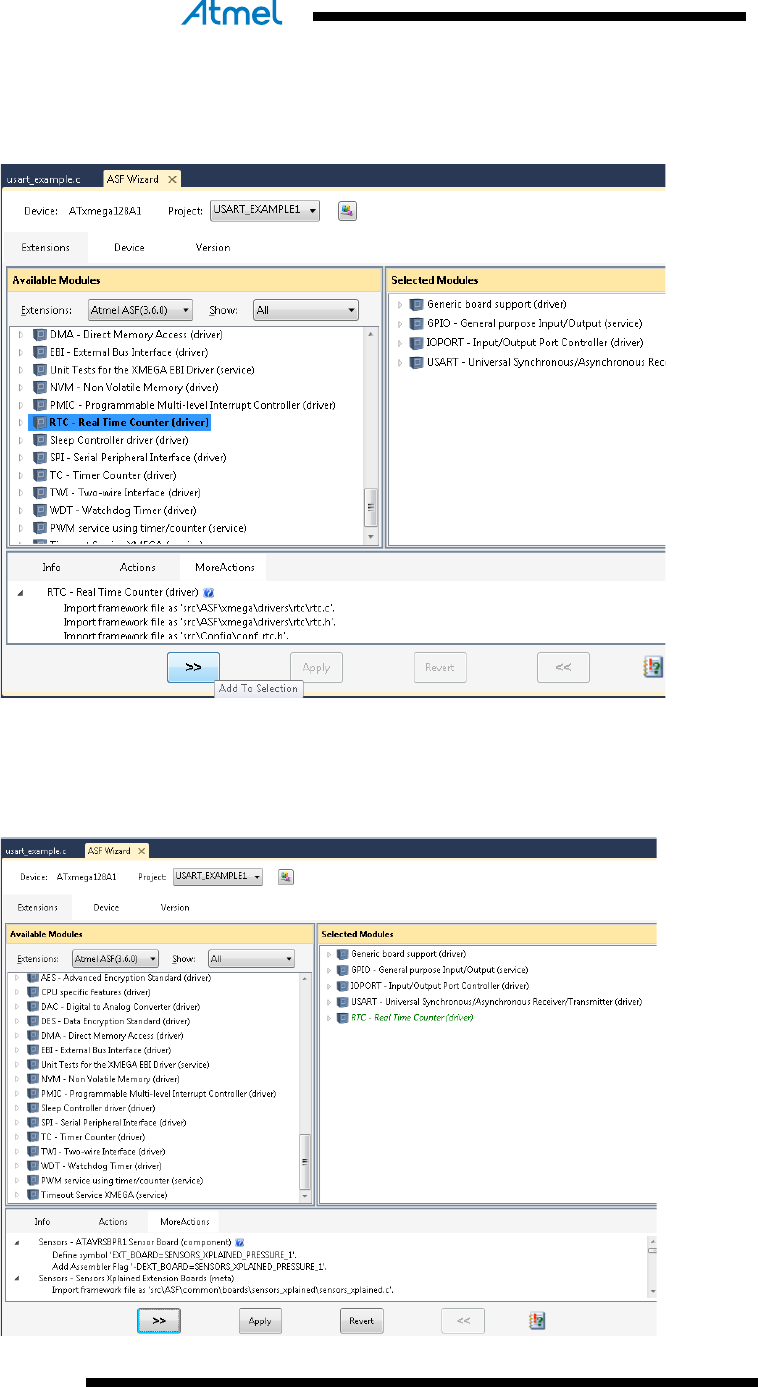Click the DES Data Encryption Standard module icon
Screen dimensions: 758x1387
(33, 1021)
